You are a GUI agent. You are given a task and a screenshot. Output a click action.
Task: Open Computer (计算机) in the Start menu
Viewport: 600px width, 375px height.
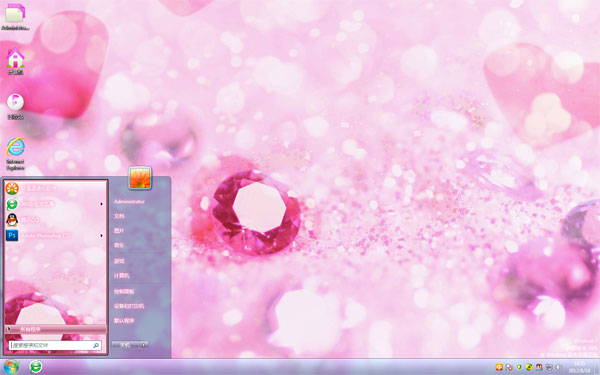pos(122,276)
